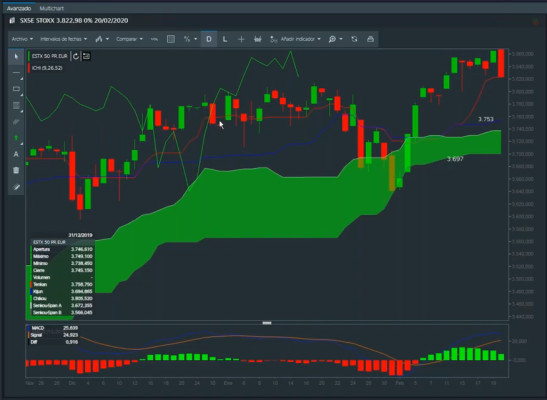This screenshot has width=547, height=400.
Task: Select the pointer cursor tool
Action: point(16,56)
